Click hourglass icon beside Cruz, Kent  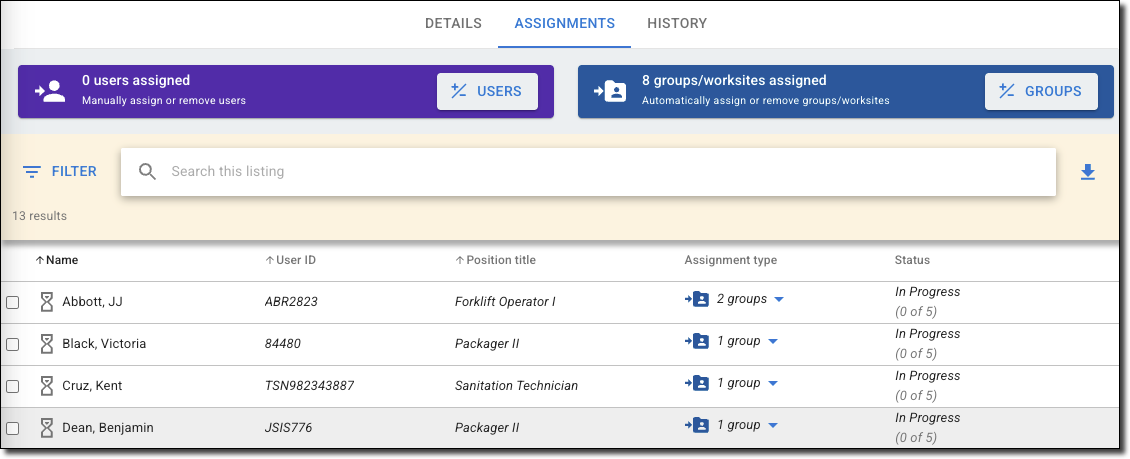point(46,386)
